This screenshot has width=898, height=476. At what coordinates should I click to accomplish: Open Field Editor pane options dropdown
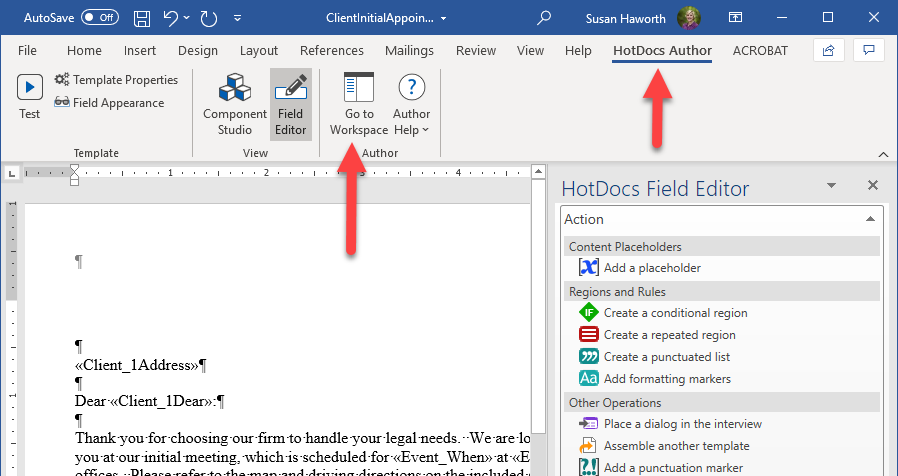pyautogui.click(x=831, y=186)
